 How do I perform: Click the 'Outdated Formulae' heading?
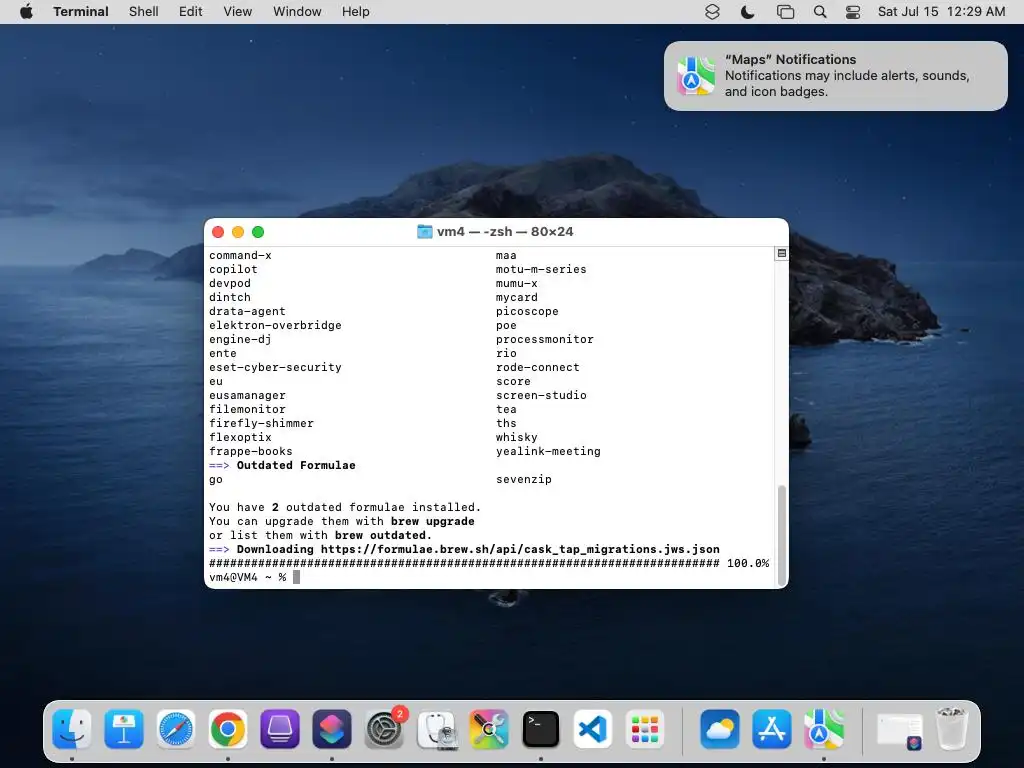[x=296, y=466]
